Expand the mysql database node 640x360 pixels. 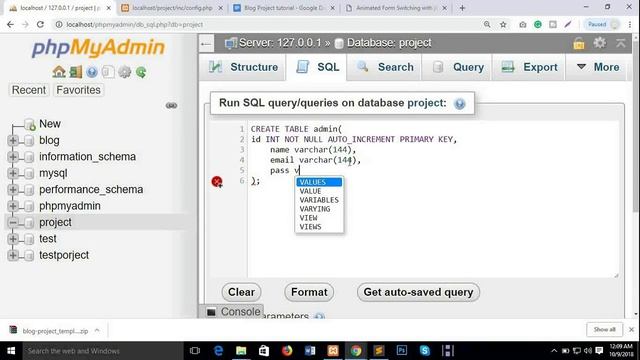pos(13,173)
